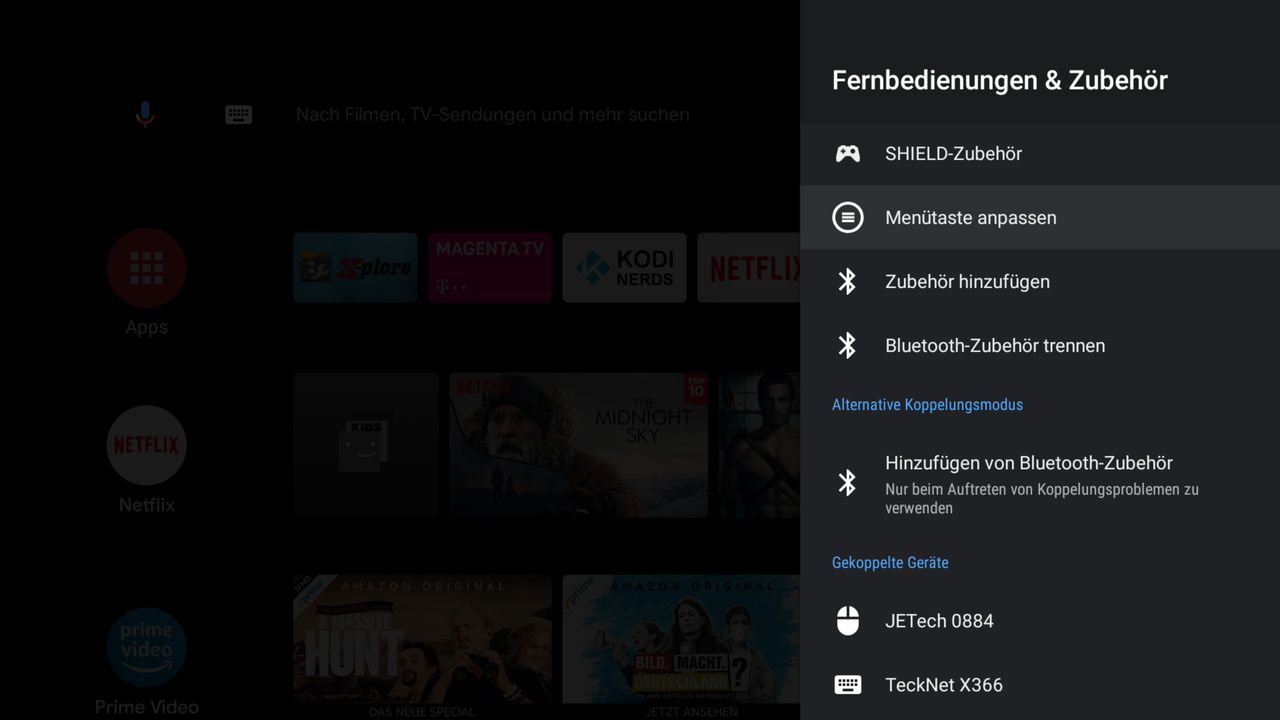Open the round Netflix channel icon
1280x720 pixels.
pos(146,445)
